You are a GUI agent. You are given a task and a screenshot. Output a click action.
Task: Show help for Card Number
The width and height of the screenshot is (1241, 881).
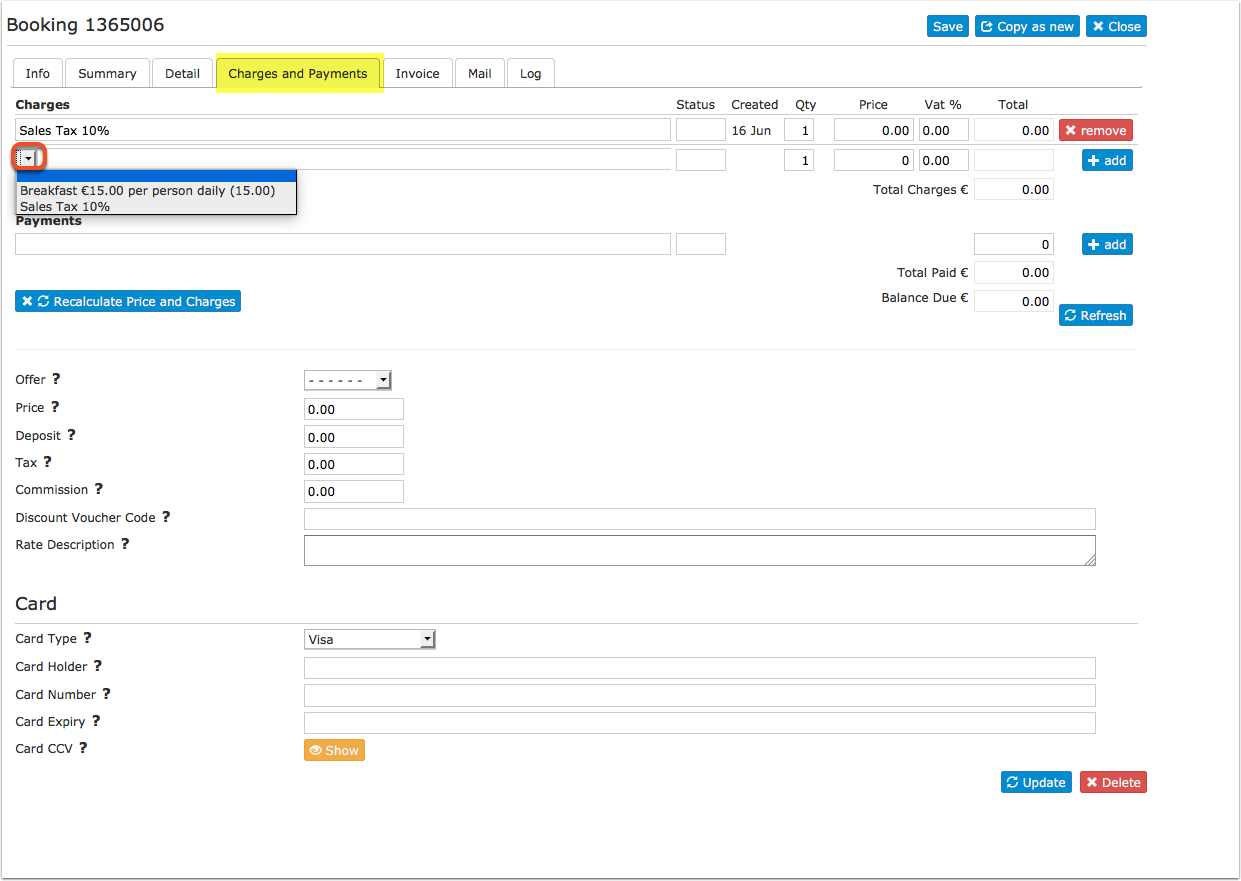[x=106, y=694]
